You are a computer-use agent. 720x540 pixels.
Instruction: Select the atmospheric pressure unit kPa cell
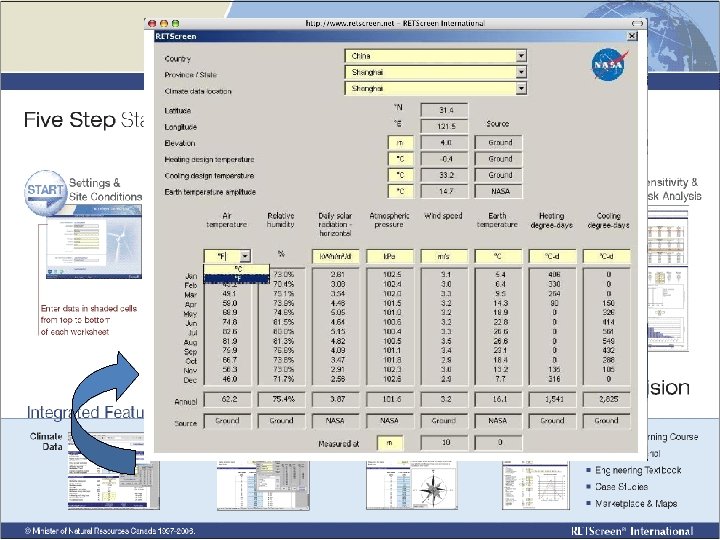(x=390, y=256)
